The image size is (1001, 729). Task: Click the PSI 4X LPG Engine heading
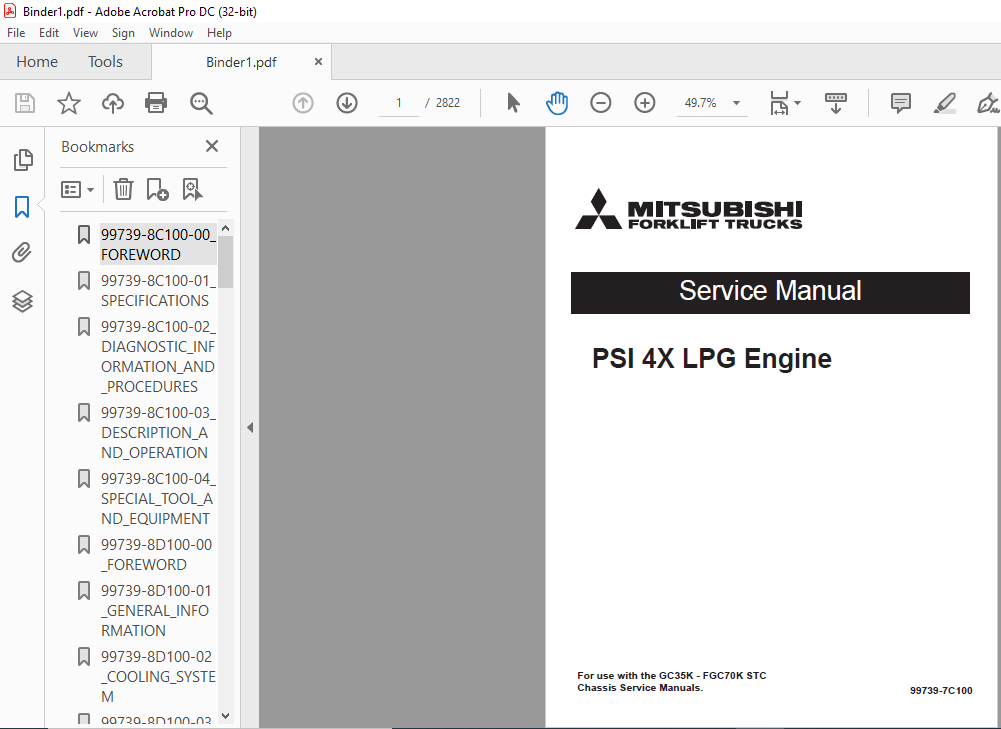pos(712,358)
